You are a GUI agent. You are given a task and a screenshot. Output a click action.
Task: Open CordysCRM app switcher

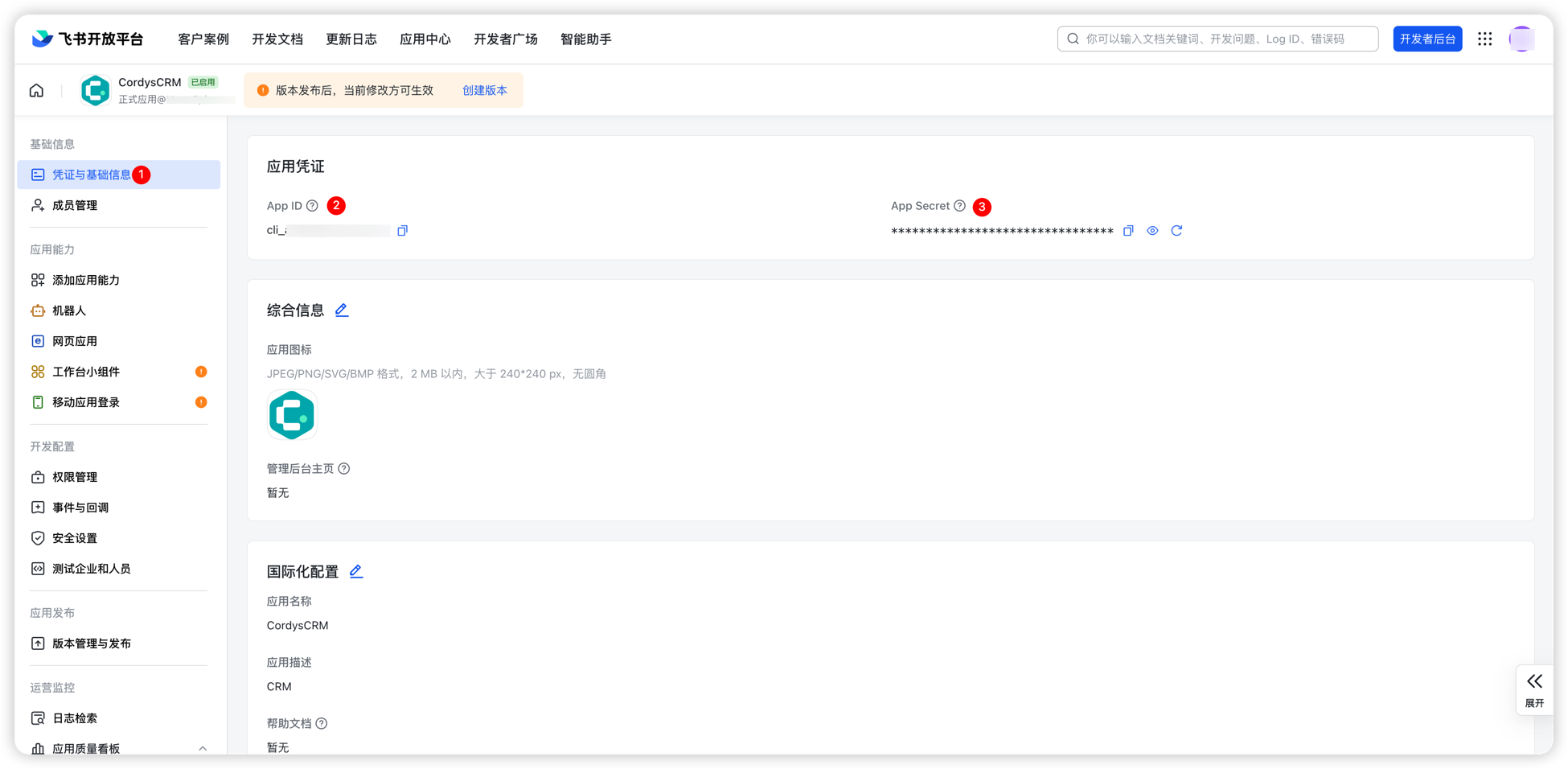pos(150,90)
